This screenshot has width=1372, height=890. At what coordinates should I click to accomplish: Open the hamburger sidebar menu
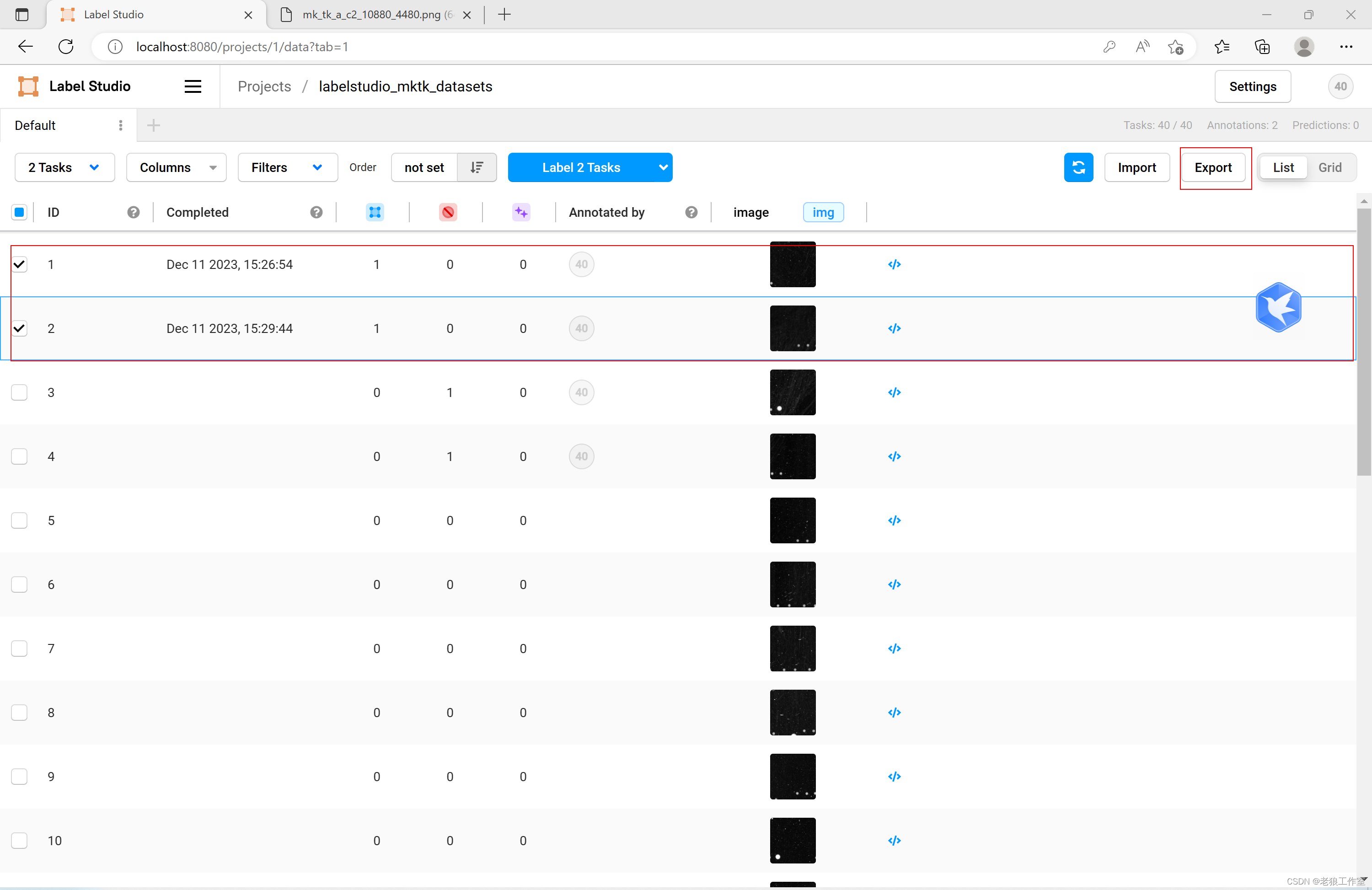click(x=193, y=86)
